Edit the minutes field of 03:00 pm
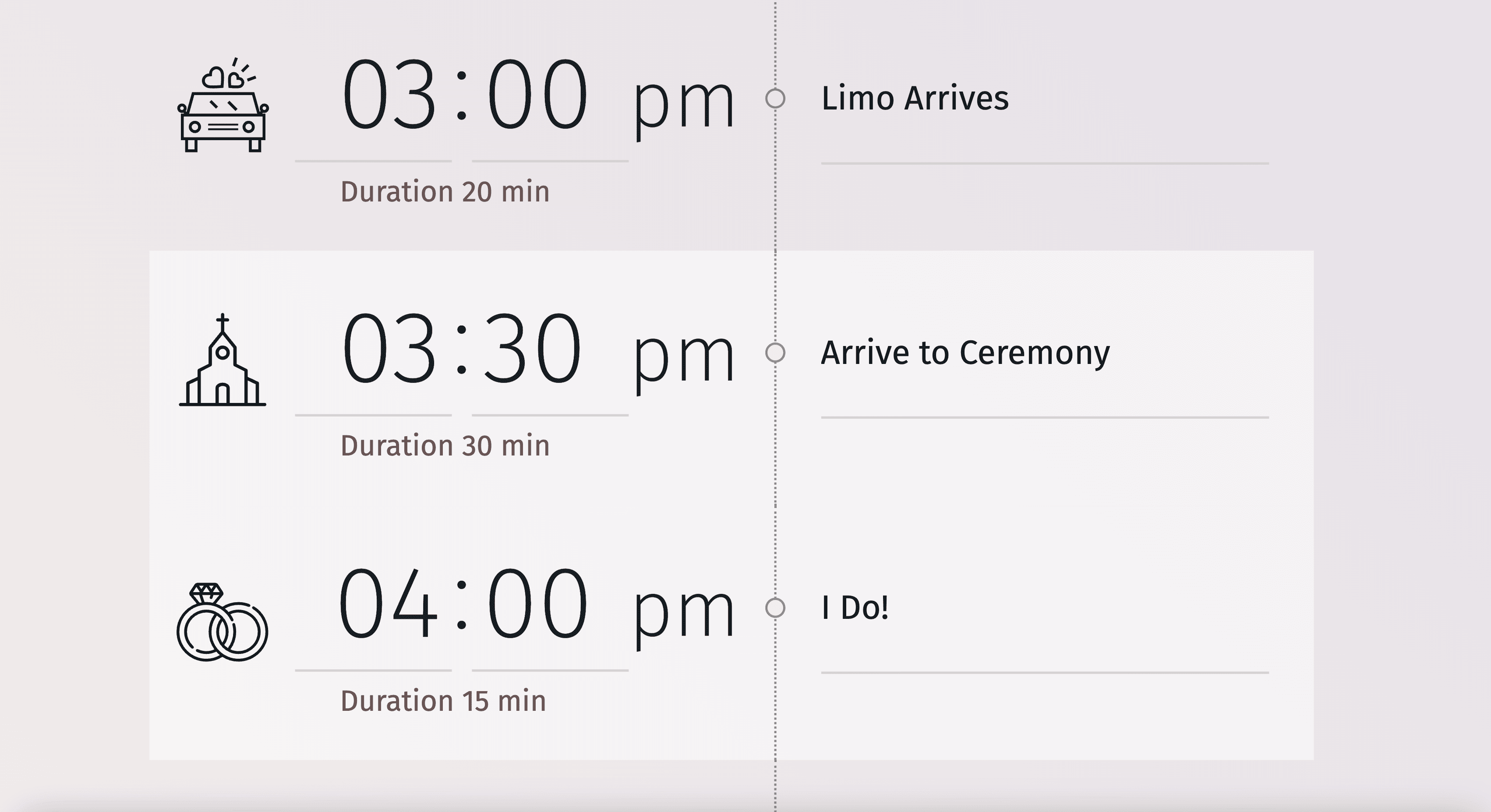This screenshot has width=1491, height=812. coord(537,95)
